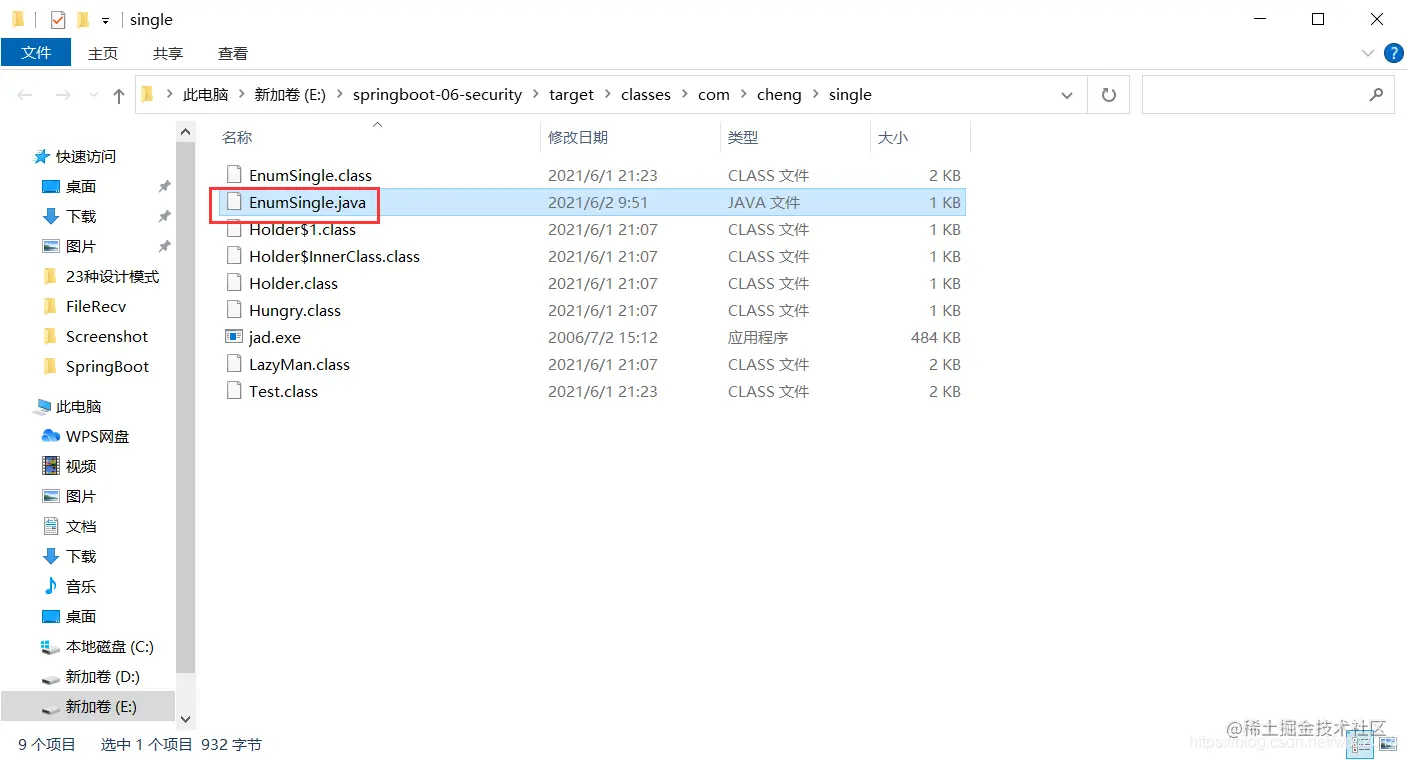Go forward using the forward arrow
This screenshot has width=1408, height=760.
tap(62, 95)
